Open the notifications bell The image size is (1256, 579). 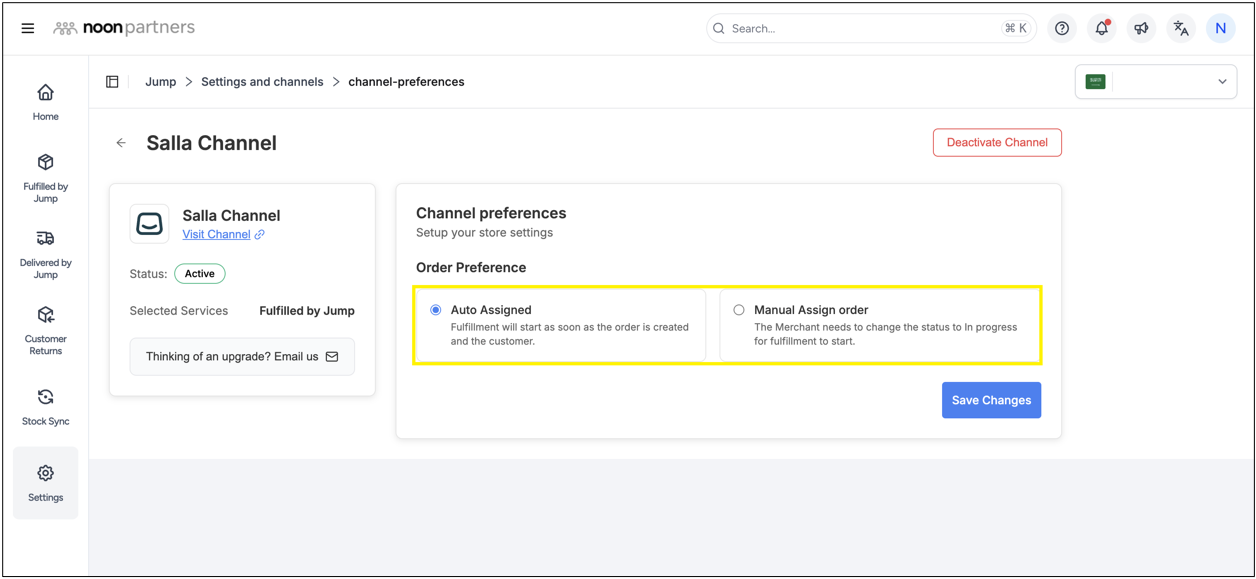(x=1101, y=29)
